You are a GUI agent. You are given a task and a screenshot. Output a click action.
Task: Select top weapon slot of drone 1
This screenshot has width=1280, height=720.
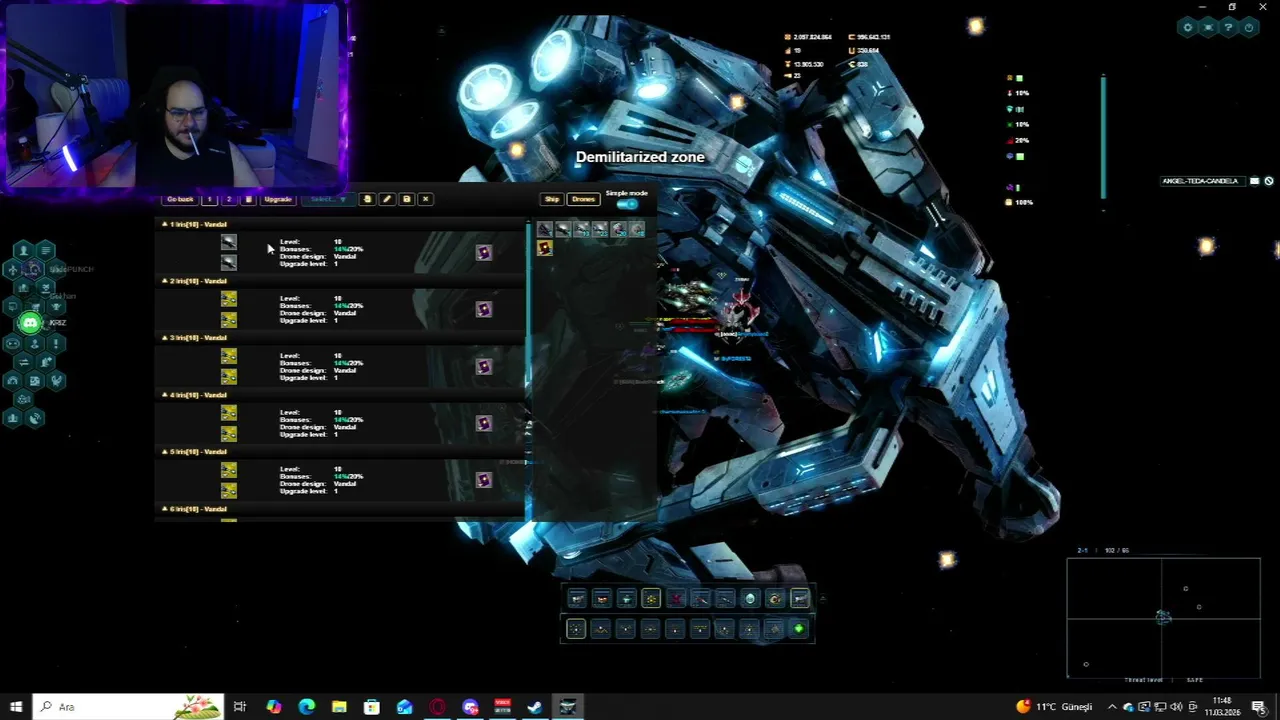[x=229, y=242]
